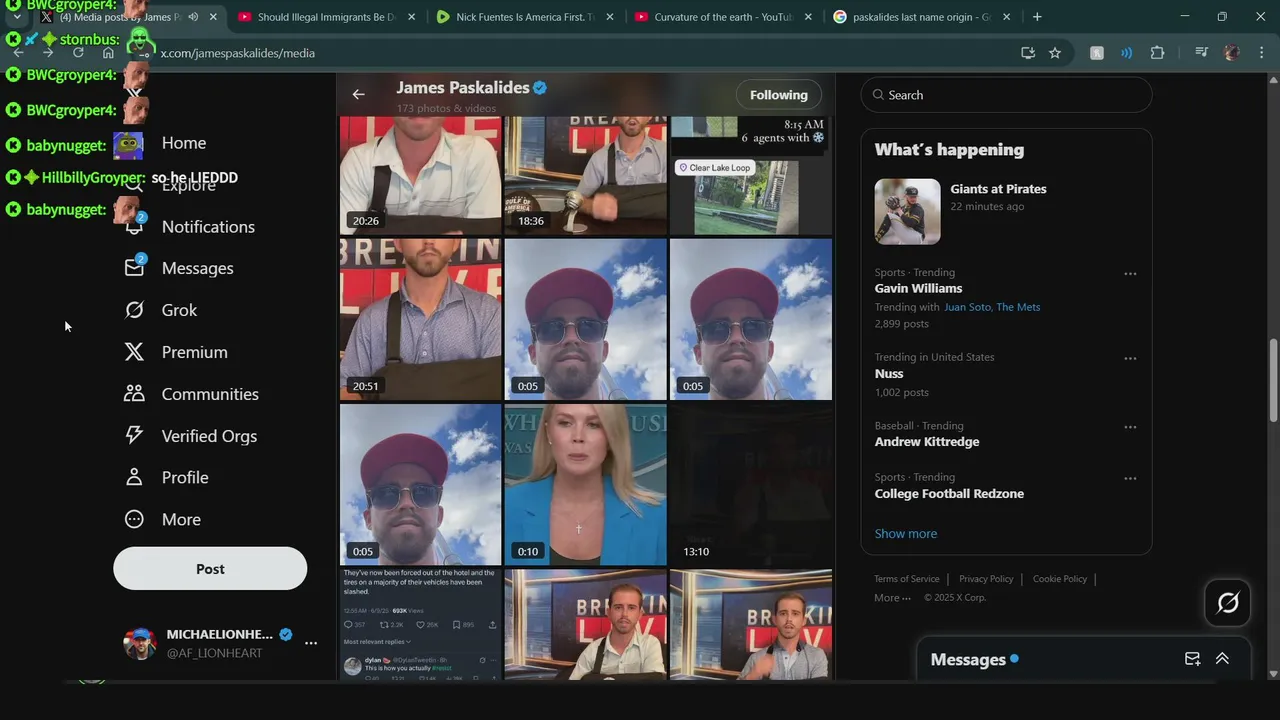Screen dimensions: 1280x720
Task: Click James Paskalides verified badge
Action: [540, 88]
